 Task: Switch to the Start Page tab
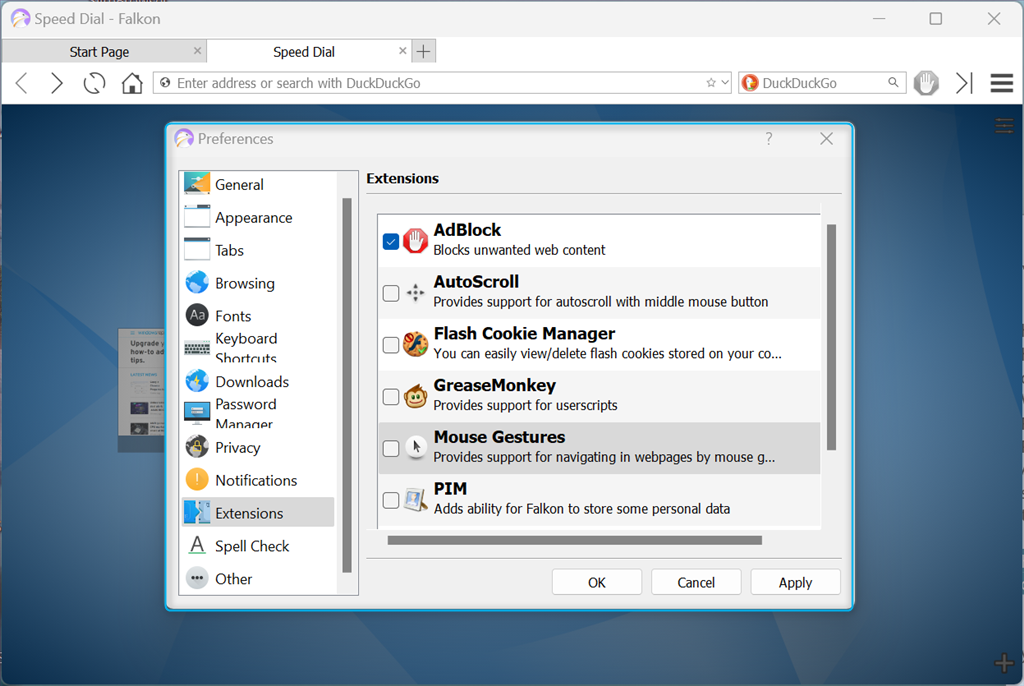tap(99, 52)
